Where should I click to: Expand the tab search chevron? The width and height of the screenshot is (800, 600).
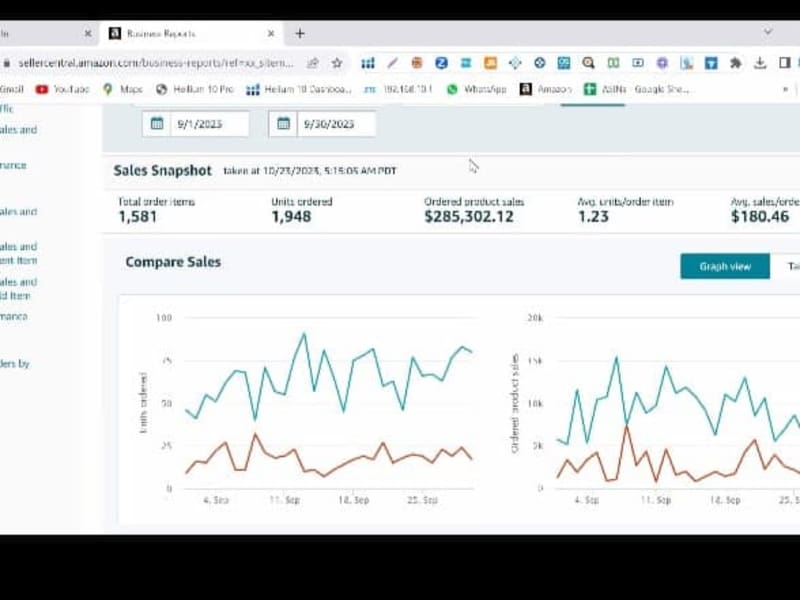tap(768, 32)
